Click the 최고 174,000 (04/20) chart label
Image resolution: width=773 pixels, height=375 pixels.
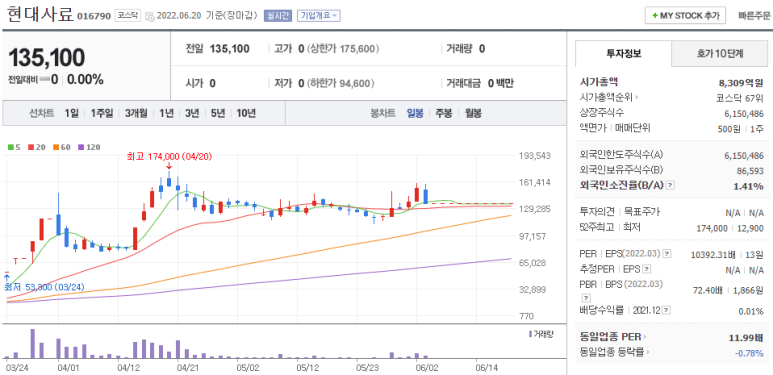(169, 157)
